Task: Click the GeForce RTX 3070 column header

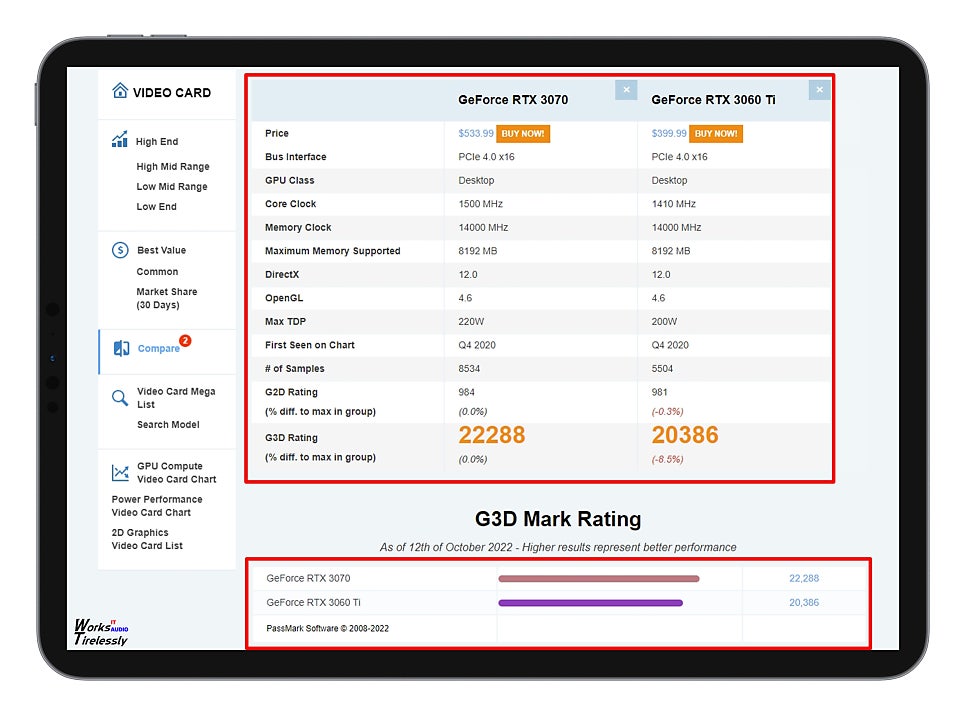Action: (513, 100)
